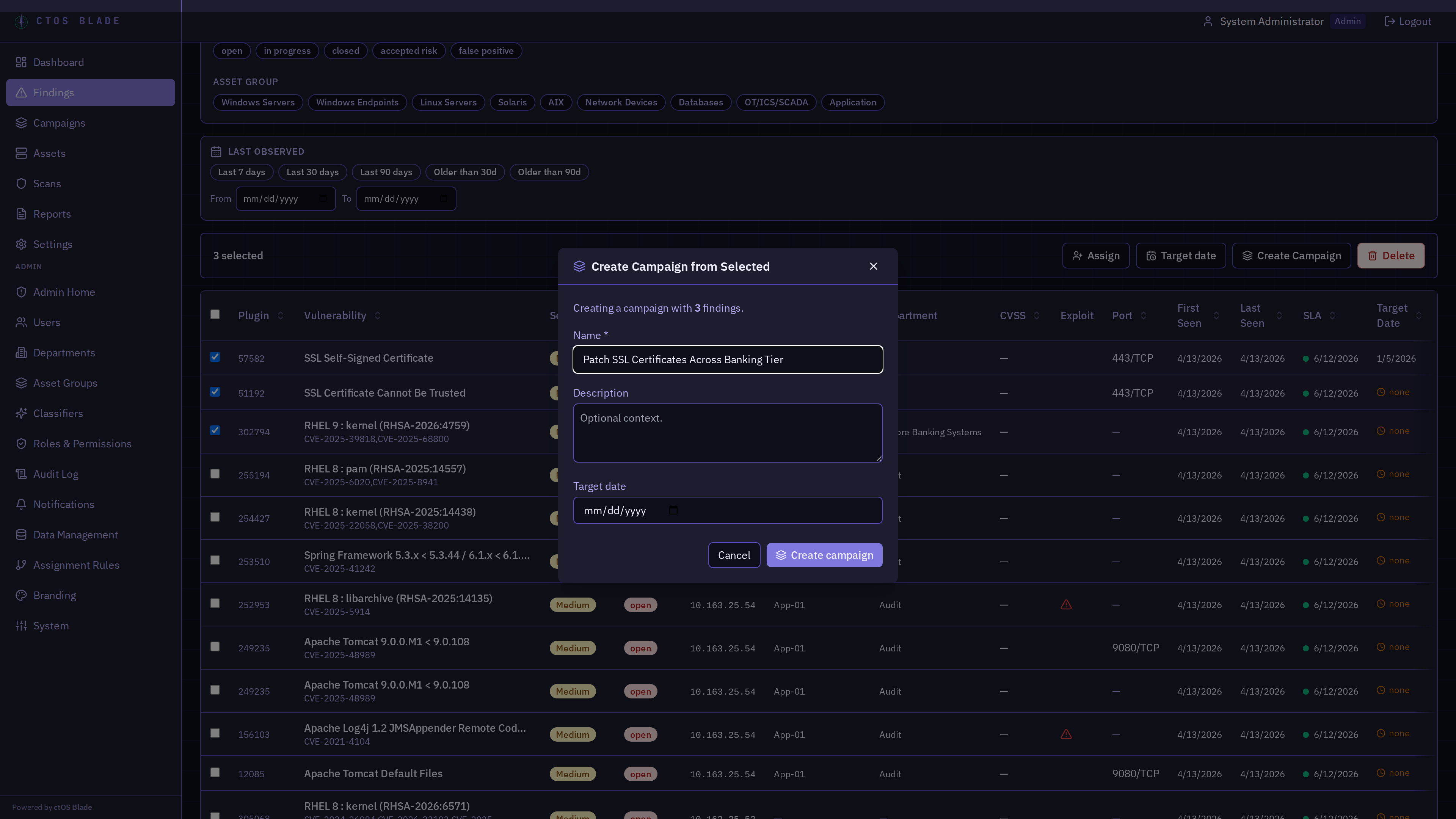Filter by Last 30 days
Screen dimensions: 1456x819
pos(312,172)
